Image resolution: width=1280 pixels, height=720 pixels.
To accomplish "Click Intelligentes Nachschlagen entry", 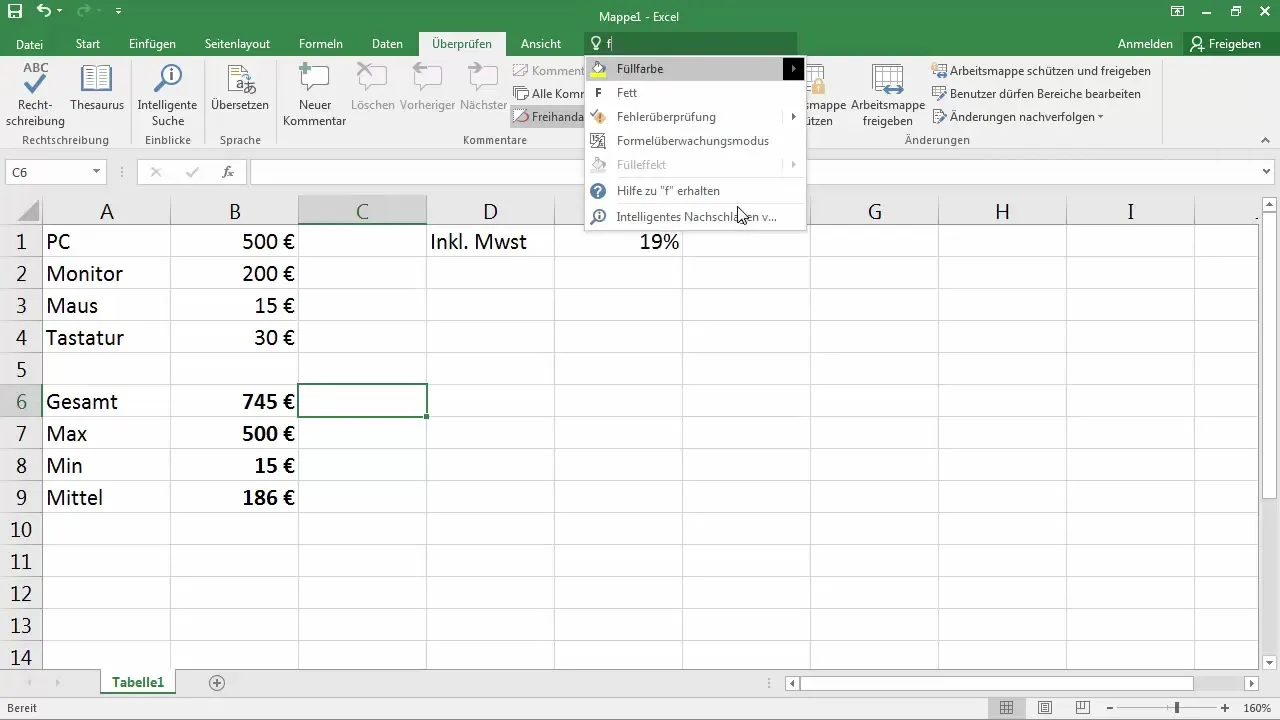I will (x=695, y=216).
